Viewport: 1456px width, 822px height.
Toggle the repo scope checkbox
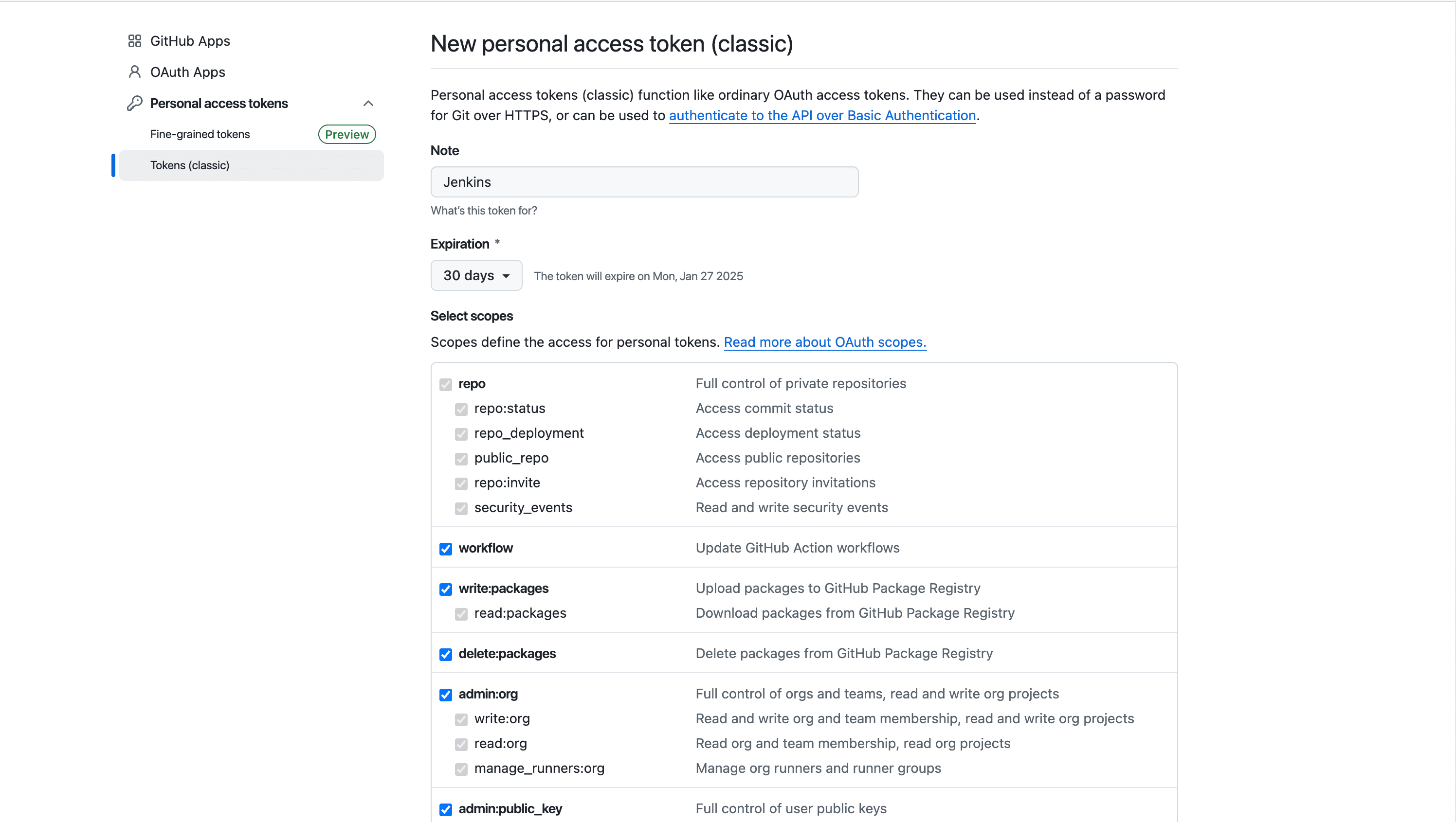[446, 384]
